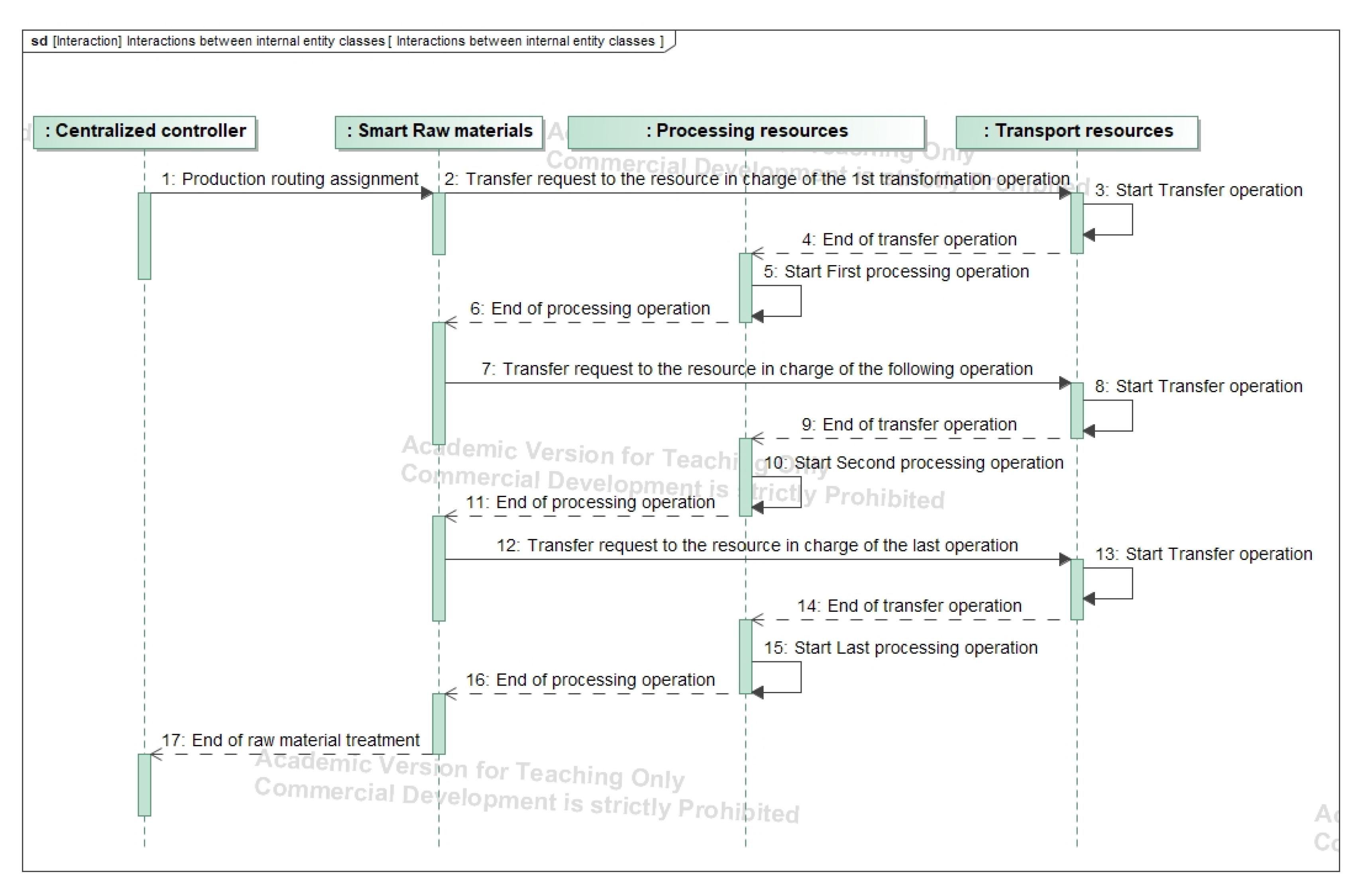Select message 7 following operation transfer request

(x=757, y=369)
